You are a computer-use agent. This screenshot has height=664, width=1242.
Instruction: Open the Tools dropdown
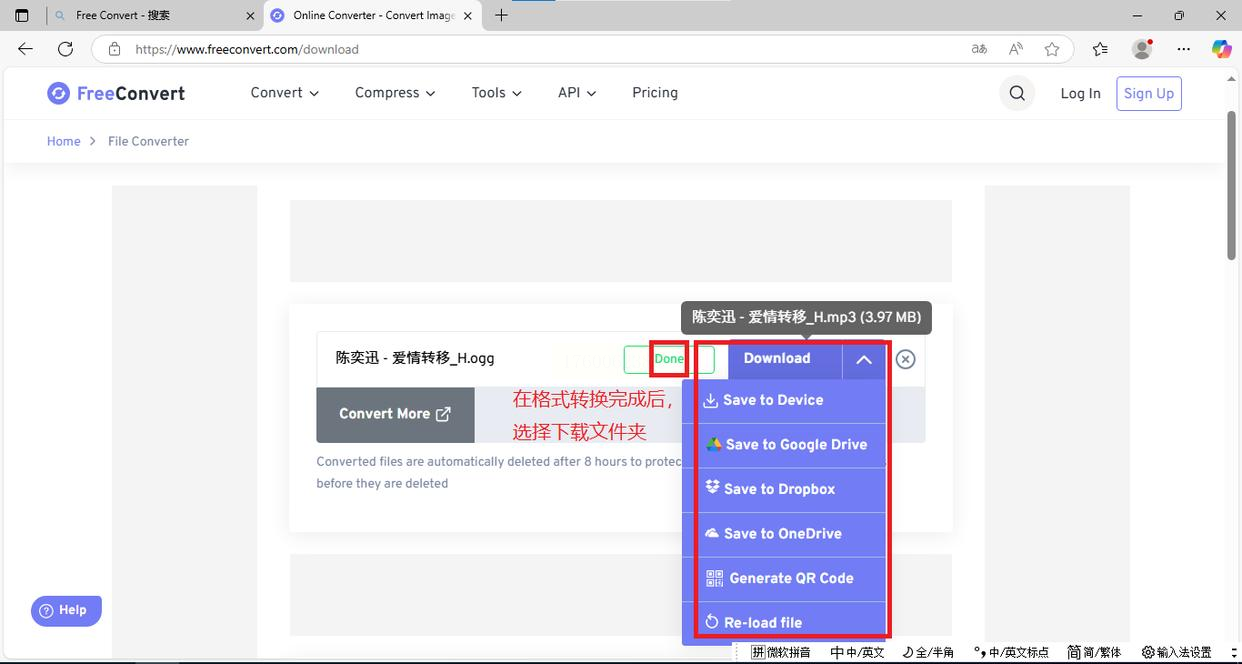coord(497,93)
